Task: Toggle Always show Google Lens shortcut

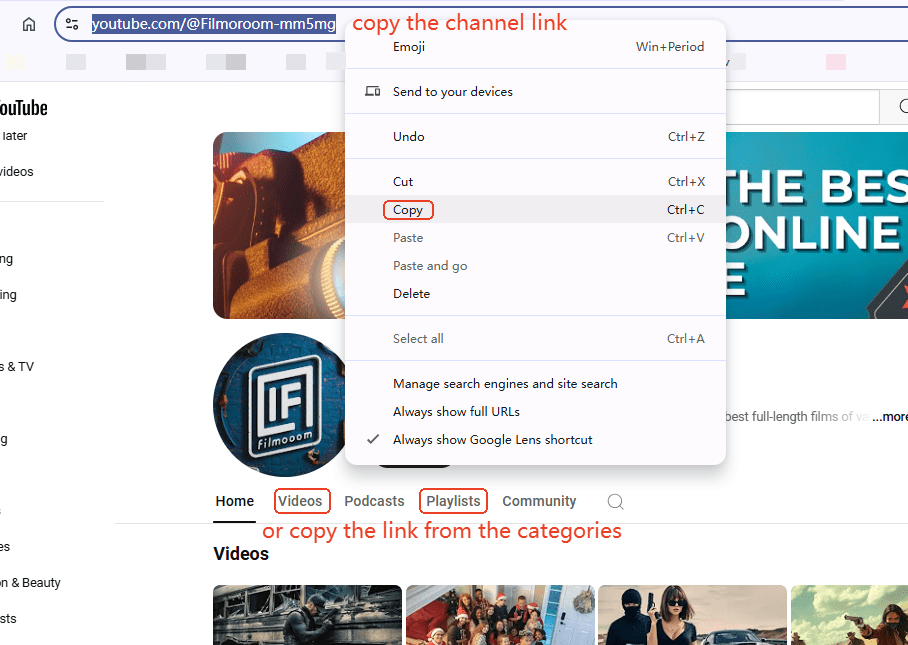Action: (x=492, y=440)
